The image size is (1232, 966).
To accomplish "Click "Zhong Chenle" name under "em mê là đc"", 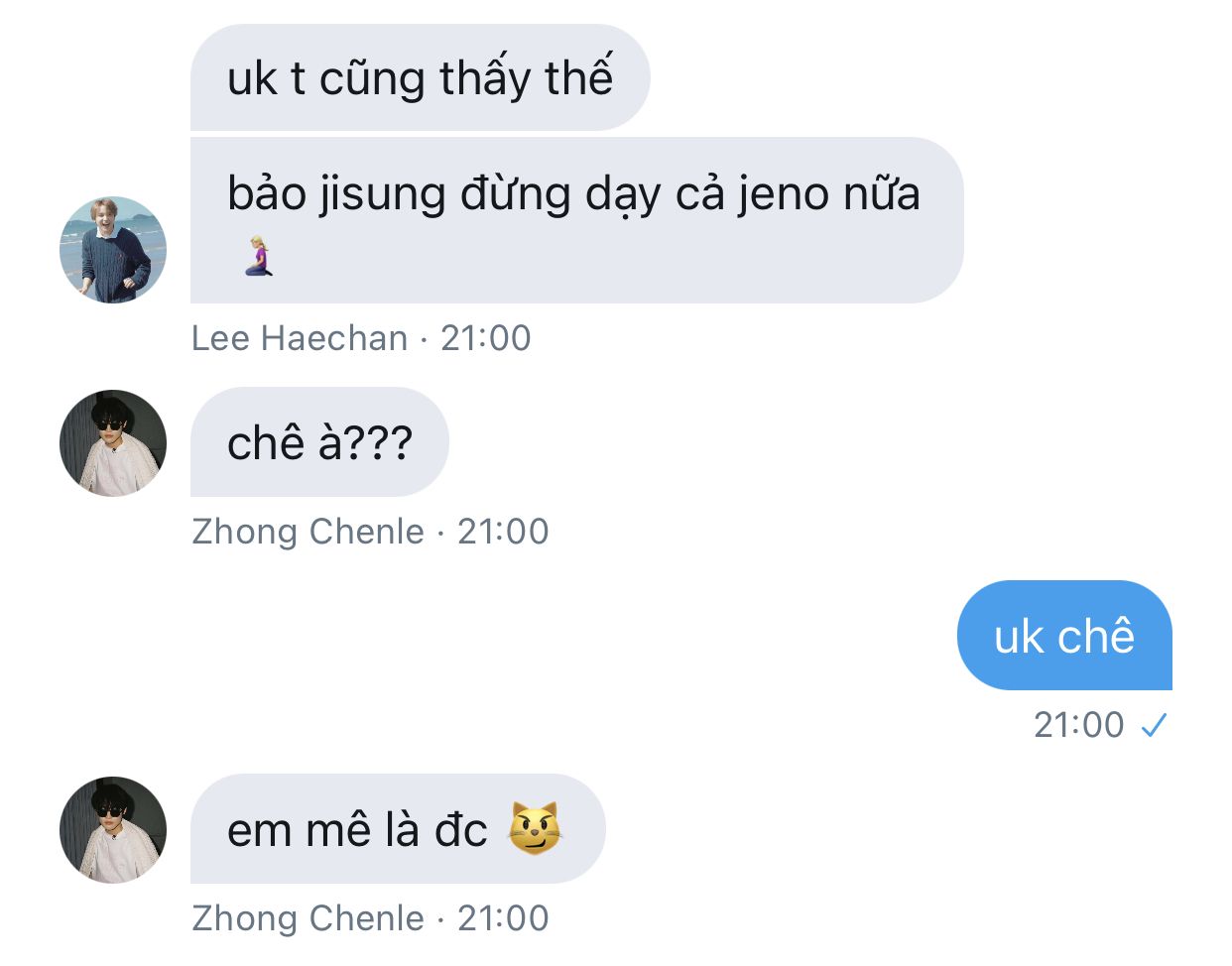I will pos(308,918).
